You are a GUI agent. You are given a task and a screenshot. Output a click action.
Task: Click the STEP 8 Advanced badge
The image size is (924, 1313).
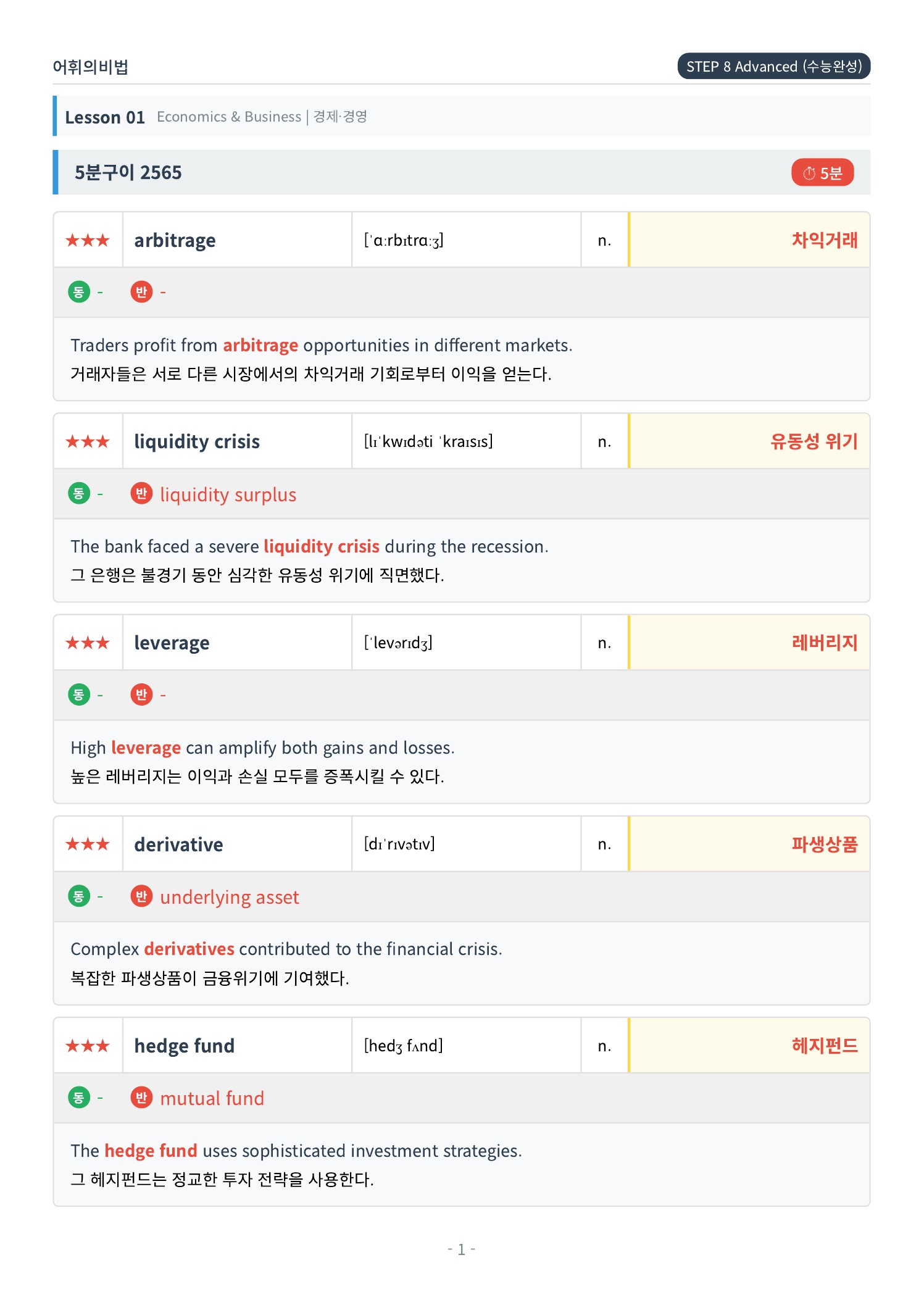click(x=774, y=66)
